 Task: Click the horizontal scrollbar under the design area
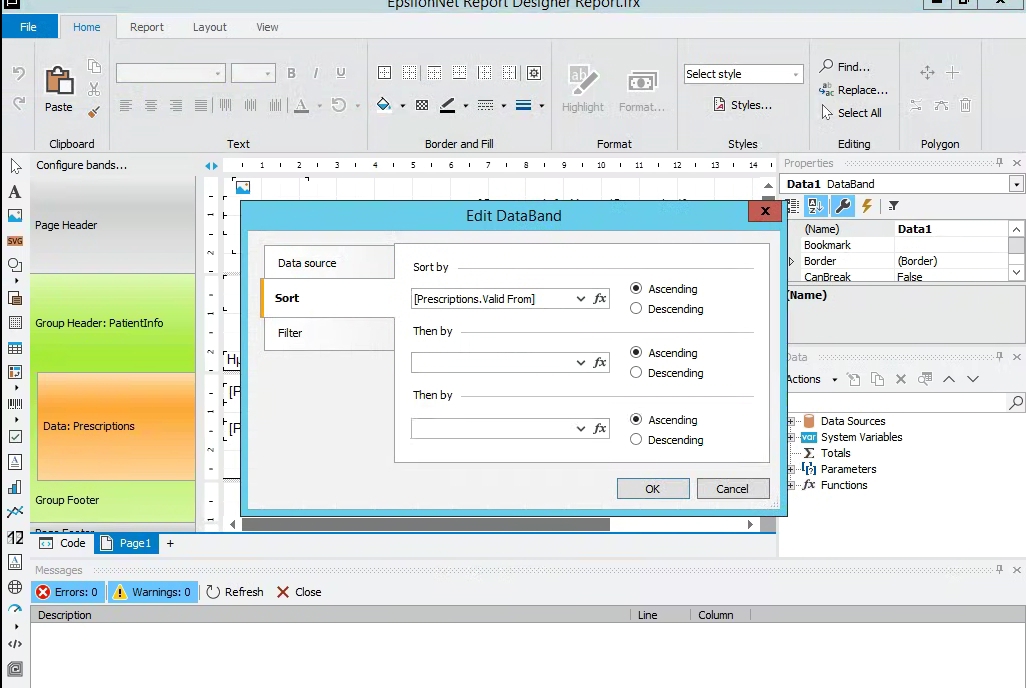coord(426,524)
